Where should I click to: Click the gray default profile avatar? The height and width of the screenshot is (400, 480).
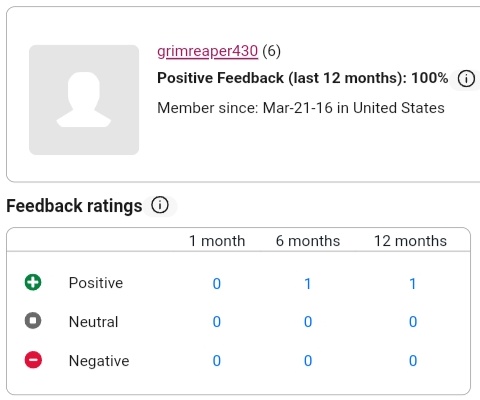84,100
